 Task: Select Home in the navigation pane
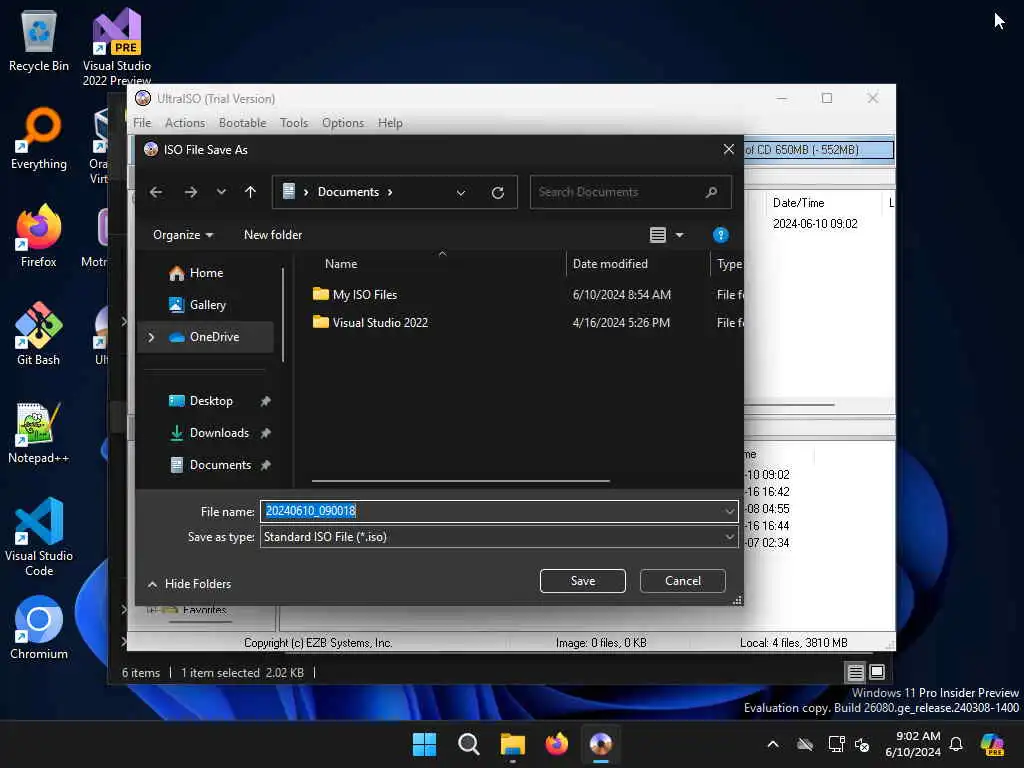206,273
